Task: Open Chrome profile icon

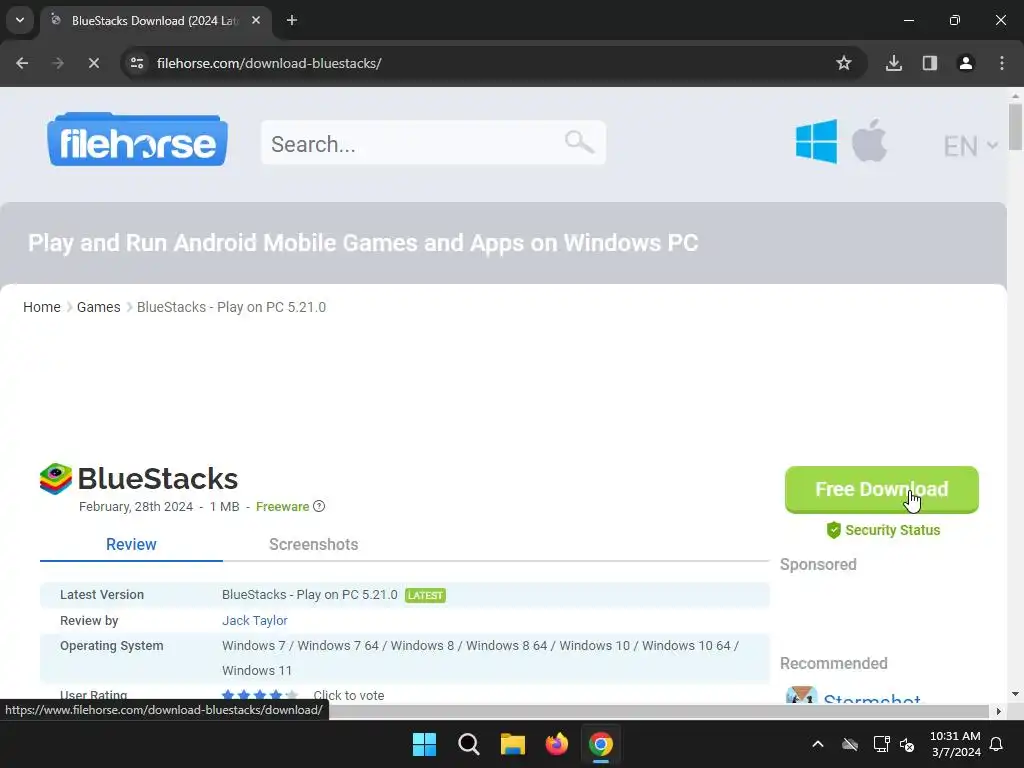Action: pyautogui.click(x=966, y=63)
